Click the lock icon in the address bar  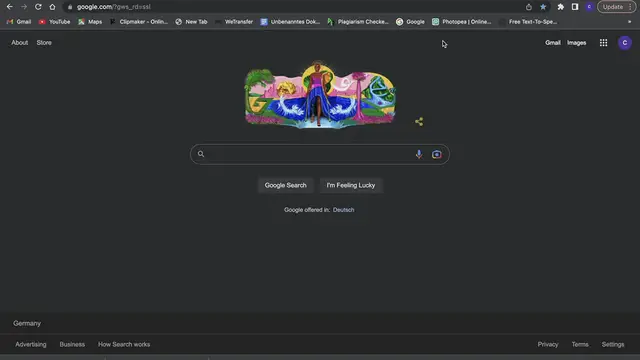[x=70, y=7]
